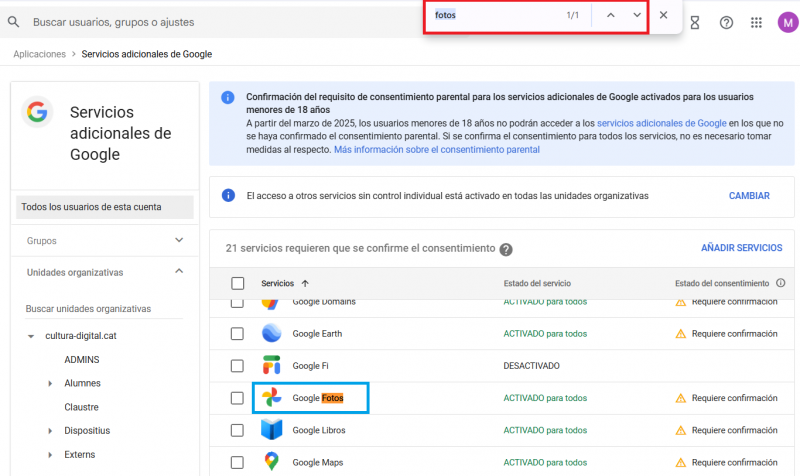Click Google Libros ACTIVADO para todos status
This screenshot has width=800, height=476.
click(545, 430)
